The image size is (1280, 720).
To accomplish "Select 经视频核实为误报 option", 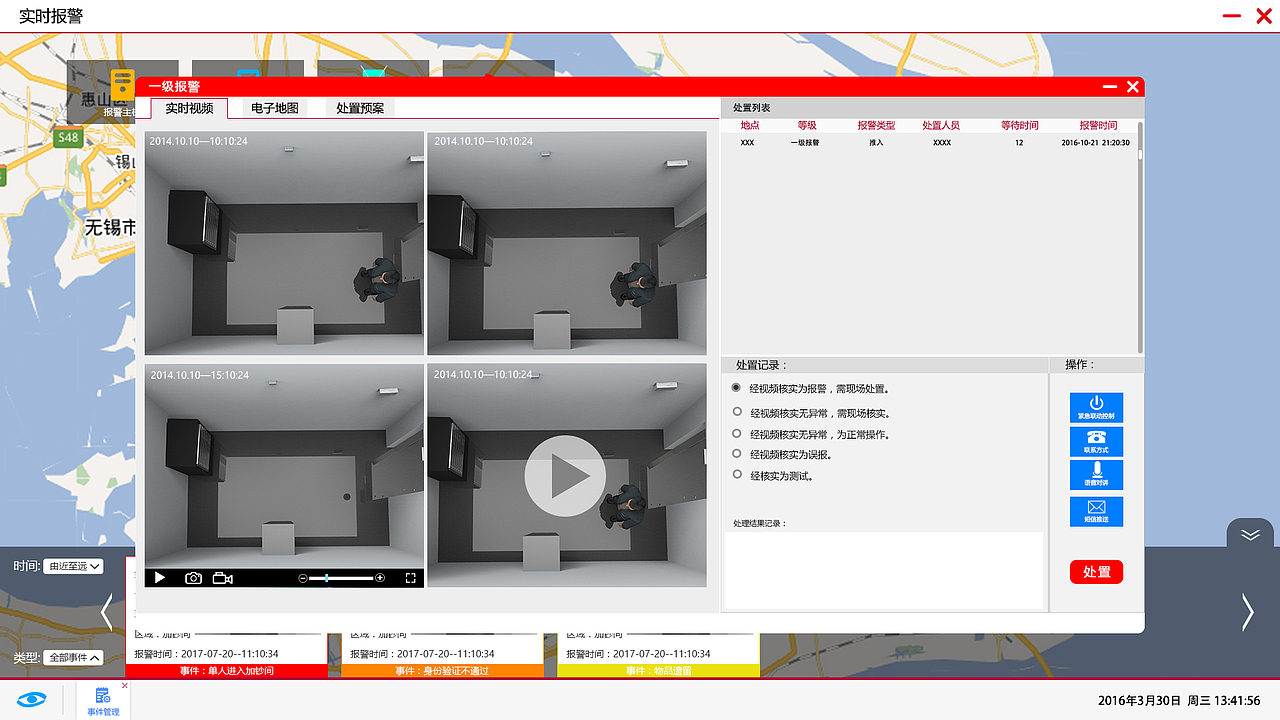I will [x=738, y=454].
